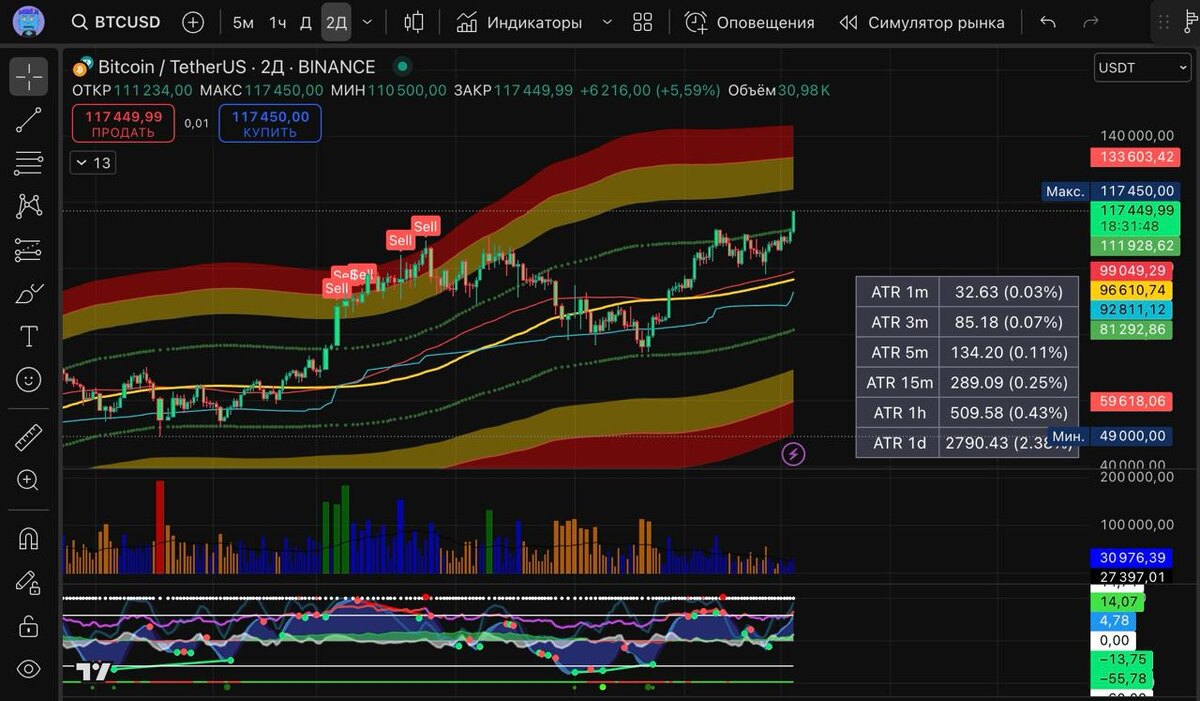1200x701 pixels.
Task: Toggle lock all drawings
Action: pyautogui.click(x=29, y=626)
